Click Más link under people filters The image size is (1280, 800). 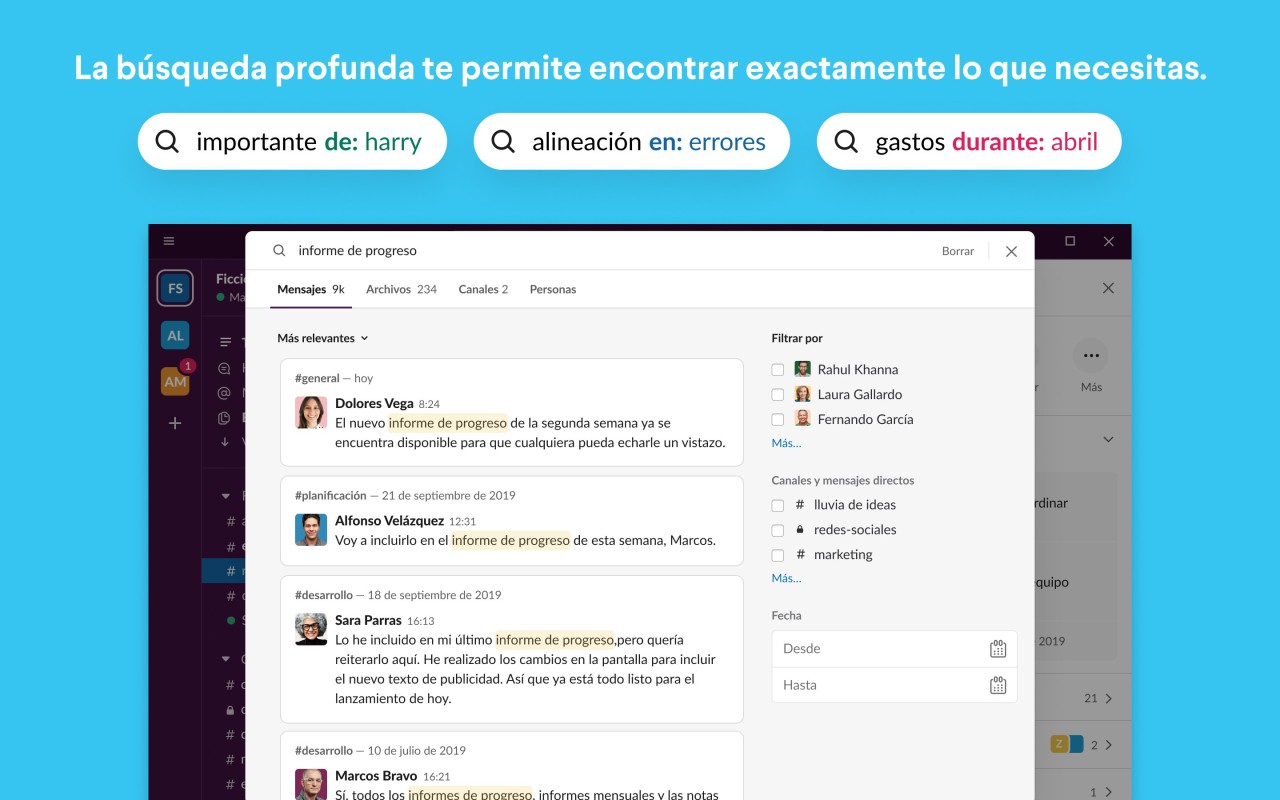click(x=786, y=443)
